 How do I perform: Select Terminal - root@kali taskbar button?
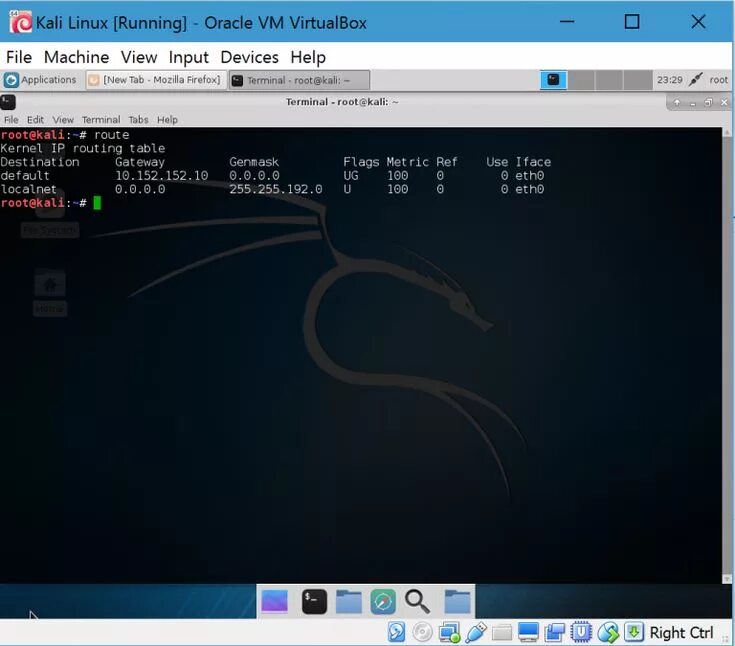(299, 80)
